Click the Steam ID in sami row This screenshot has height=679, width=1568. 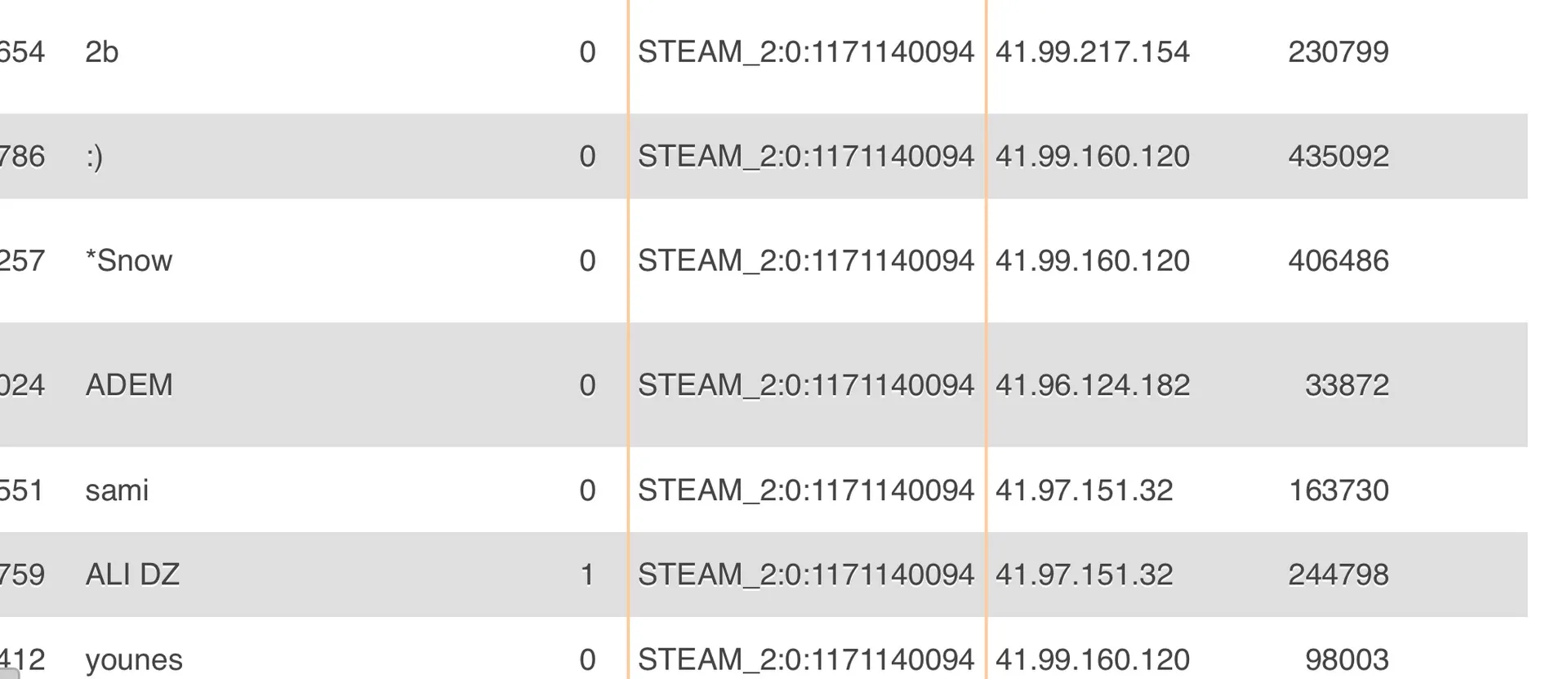point(805,490)
